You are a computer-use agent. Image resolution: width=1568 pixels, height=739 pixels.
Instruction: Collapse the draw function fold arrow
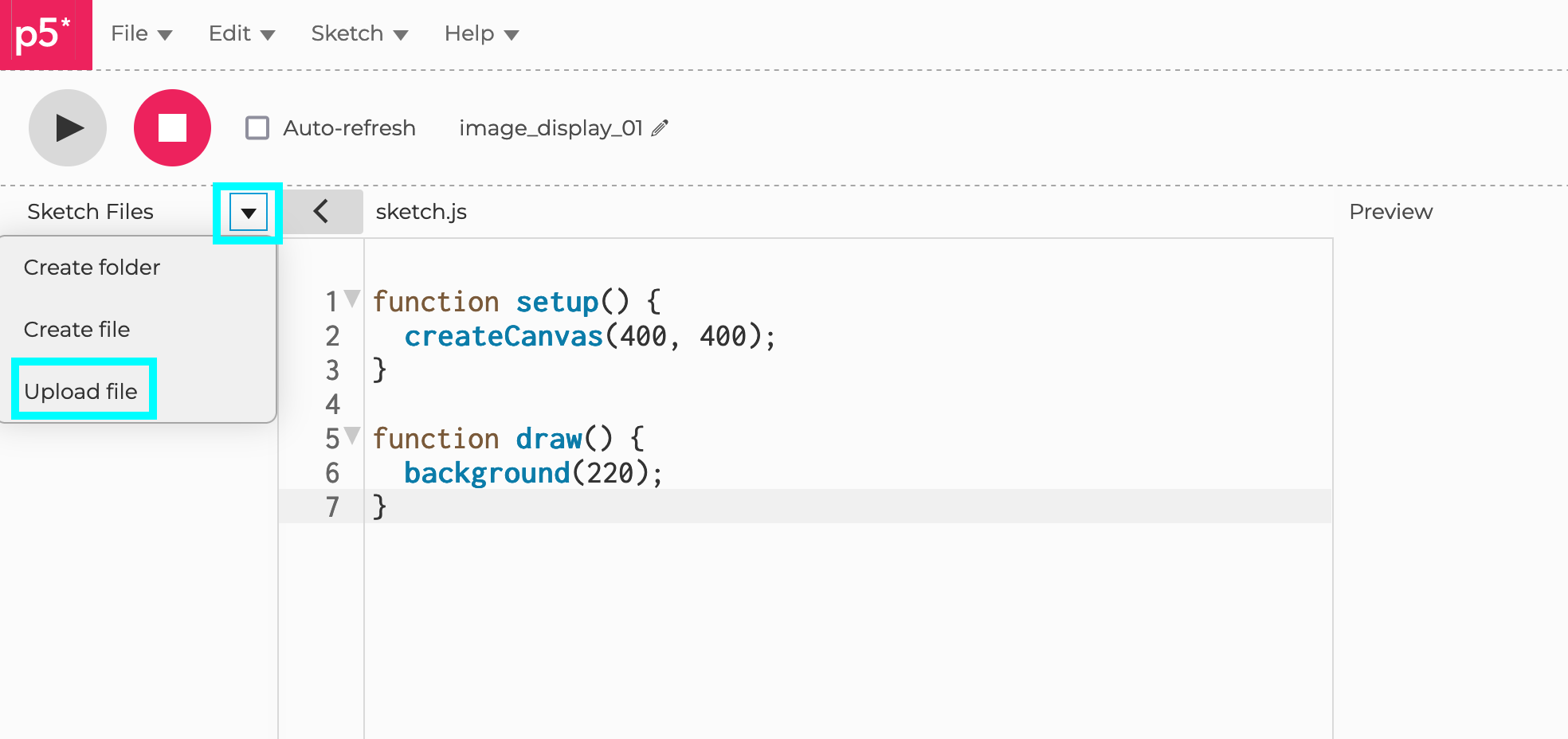point(352,436)
